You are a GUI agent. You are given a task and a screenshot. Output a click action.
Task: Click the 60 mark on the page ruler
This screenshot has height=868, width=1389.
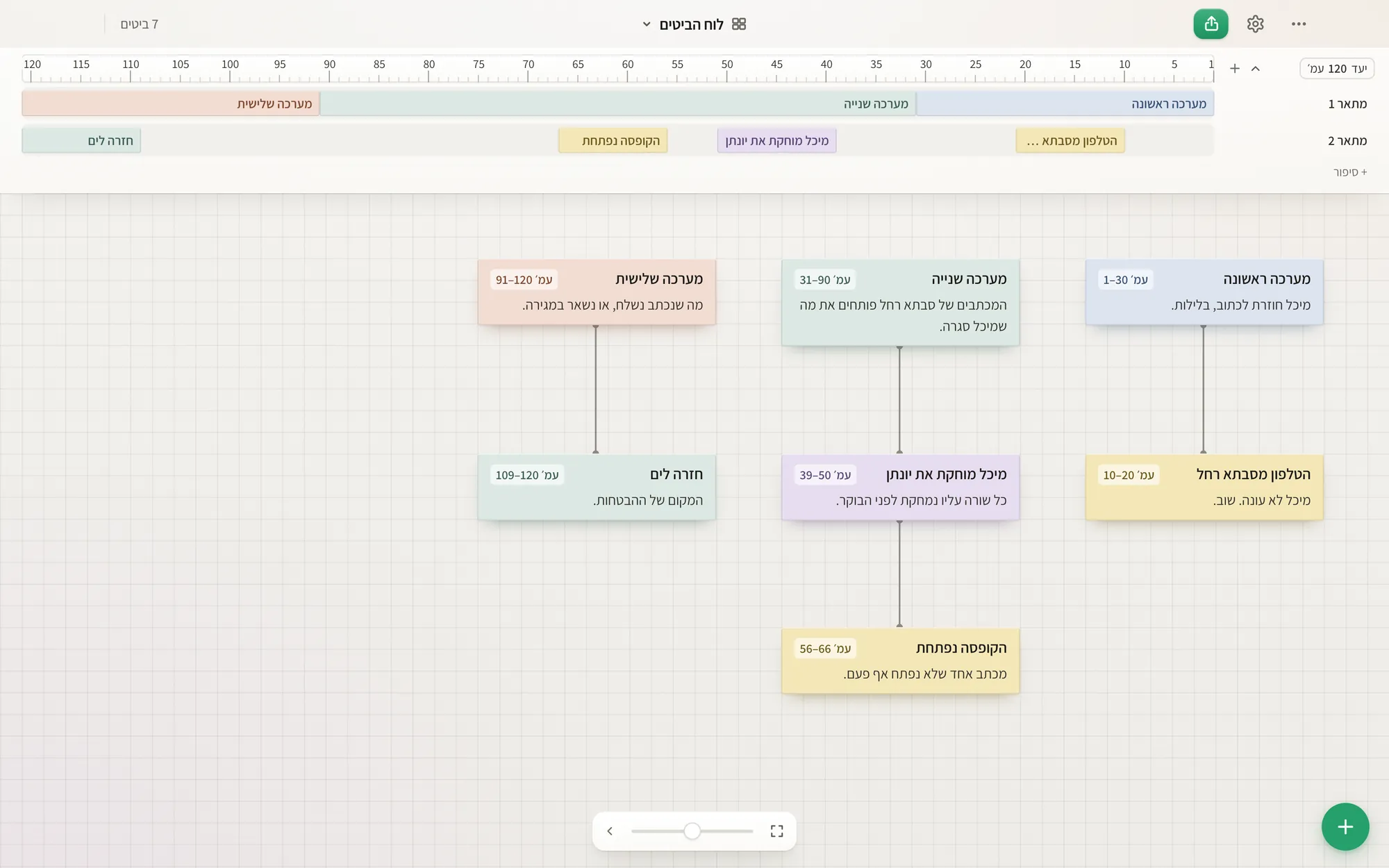pos(628,65)
